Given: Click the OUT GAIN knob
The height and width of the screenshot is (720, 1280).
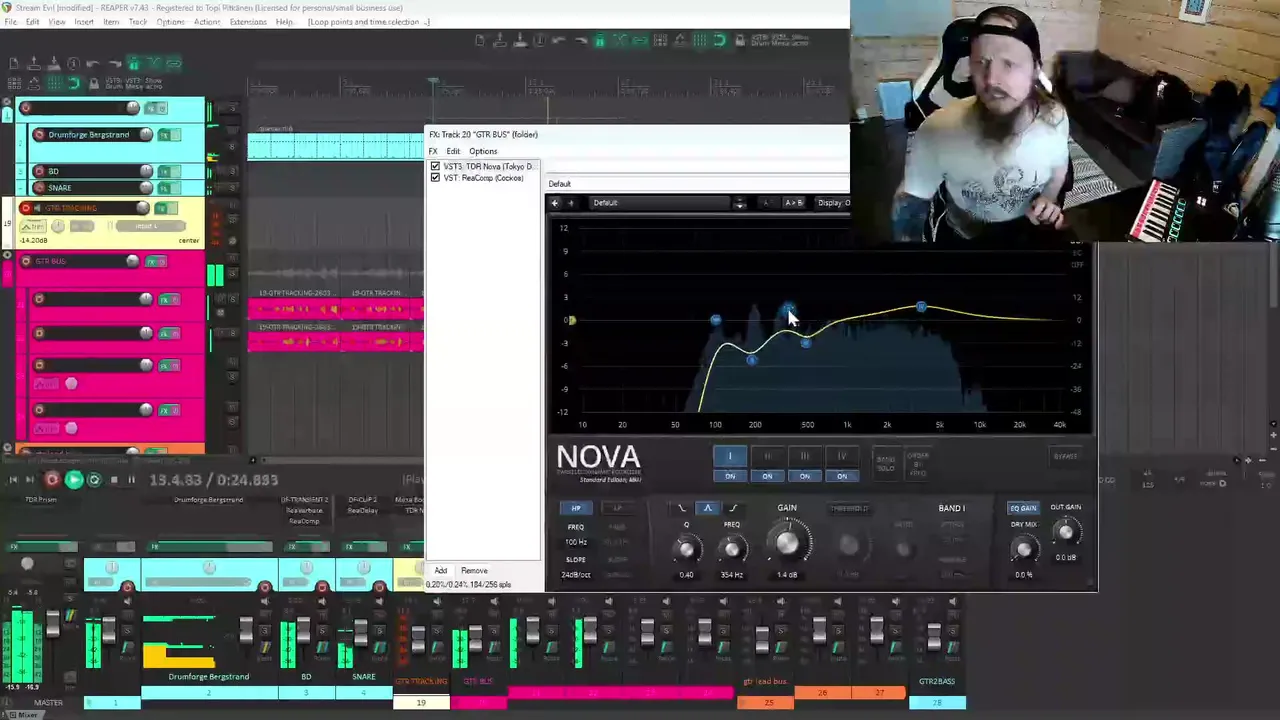Looking at the screenshot, I should 1066,533.
